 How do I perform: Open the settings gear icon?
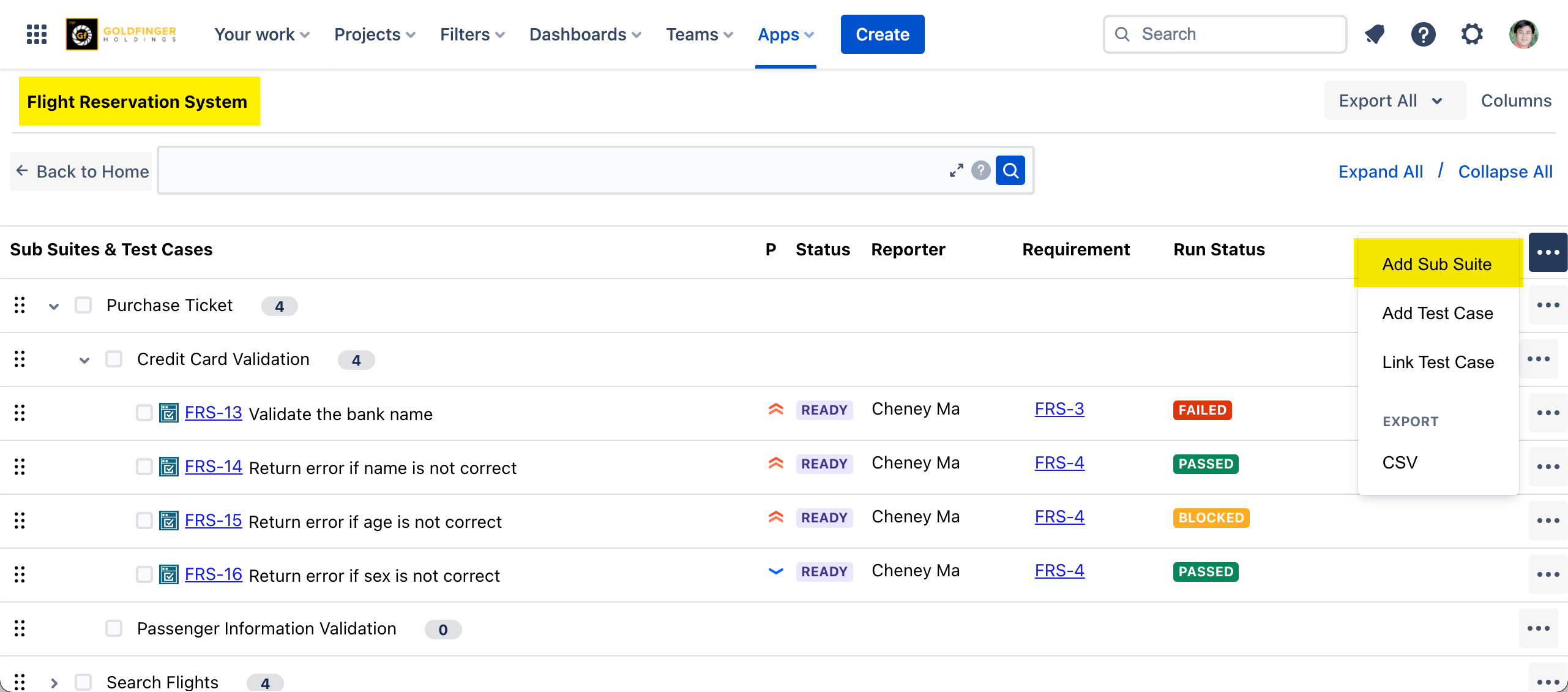(1473, 34)
